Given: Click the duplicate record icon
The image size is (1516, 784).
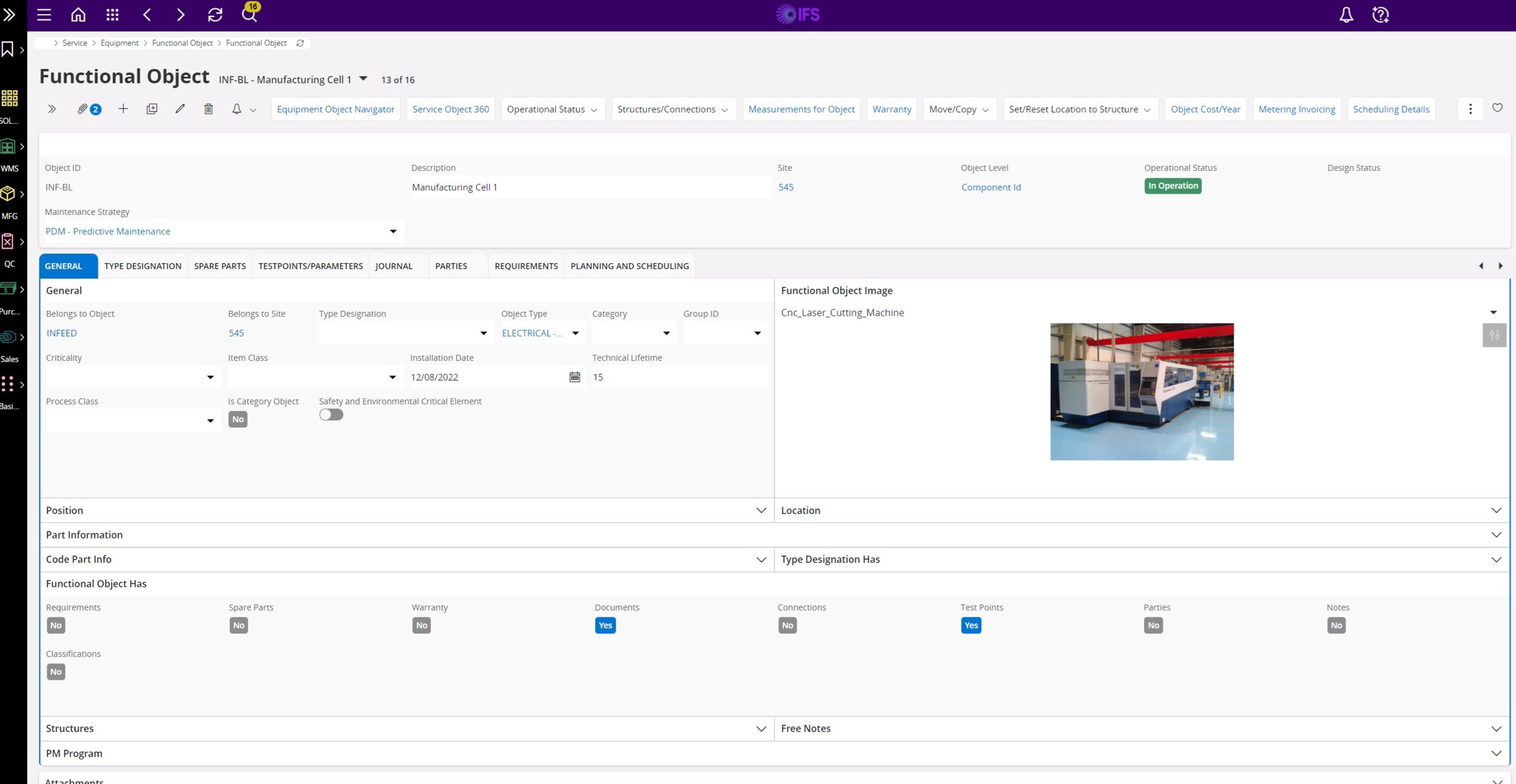Looking at the screenshot, I should click(x=152, y=109).
